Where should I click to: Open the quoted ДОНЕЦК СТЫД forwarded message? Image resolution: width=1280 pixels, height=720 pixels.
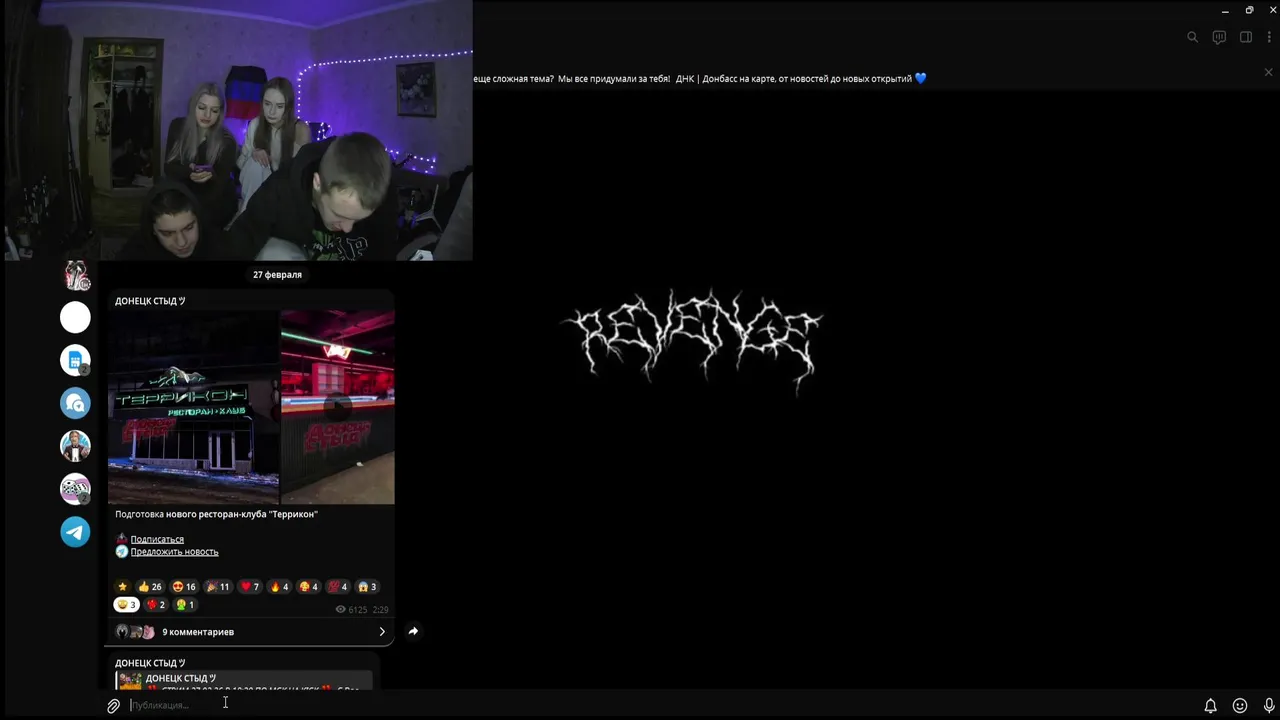pos(244,682)
